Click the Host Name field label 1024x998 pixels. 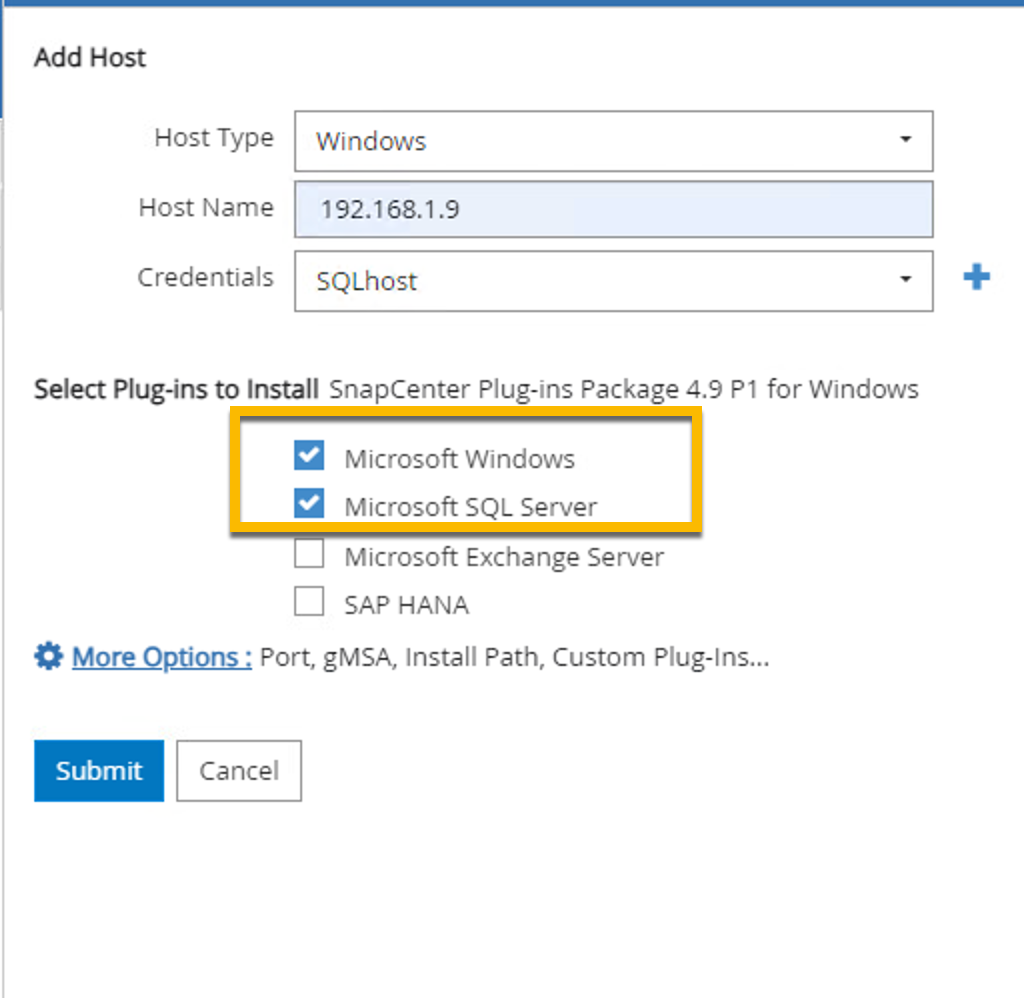tap(205, 208)
